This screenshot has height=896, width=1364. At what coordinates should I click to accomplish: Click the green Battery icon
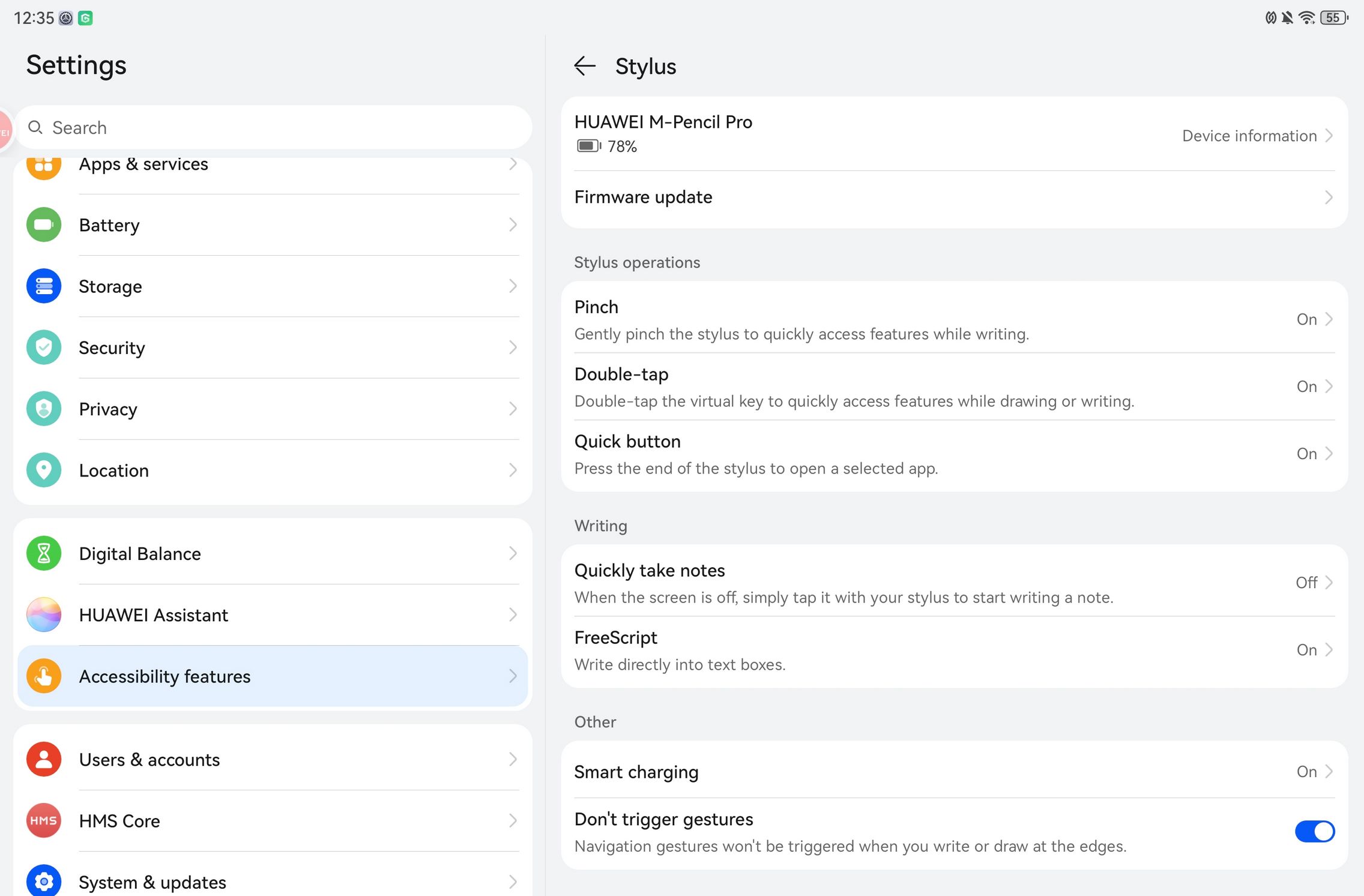(x=44, y=225)
